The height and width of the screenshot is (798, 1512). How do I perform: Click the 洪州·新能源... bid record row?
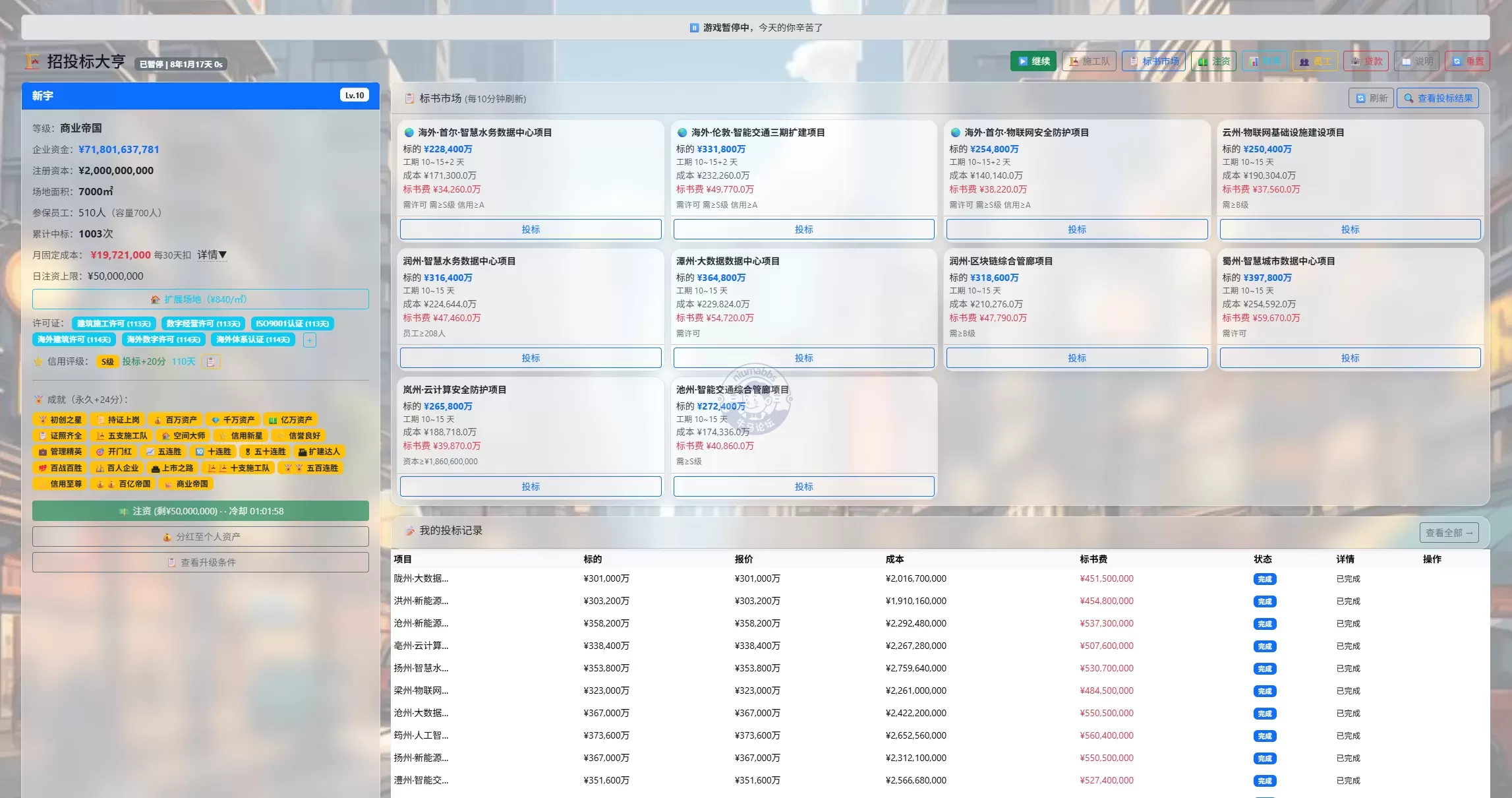tap(940, 601)
